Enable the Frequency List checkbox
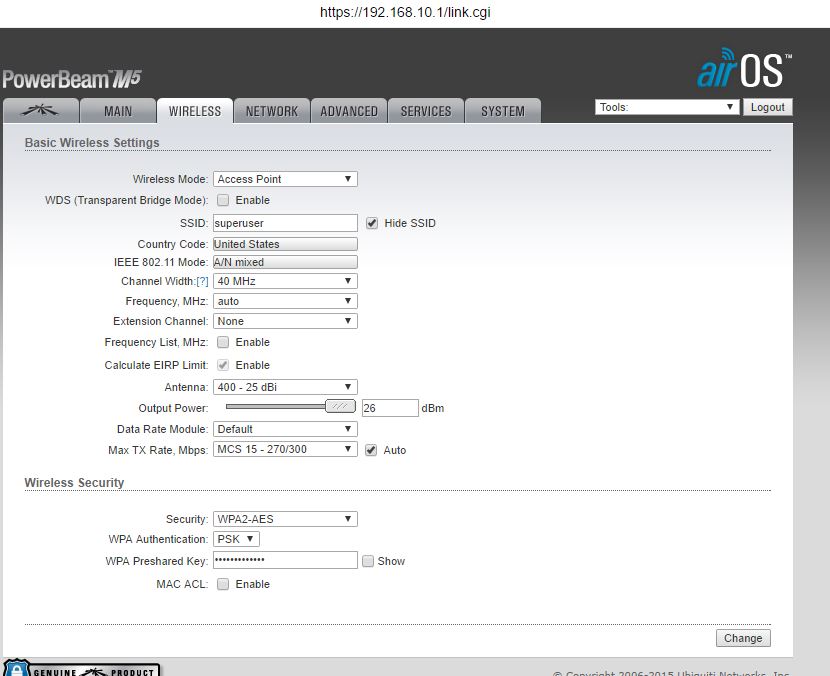The height and width of the screenshot is (676, 830). pyautogui.click(x=223, y=342)
